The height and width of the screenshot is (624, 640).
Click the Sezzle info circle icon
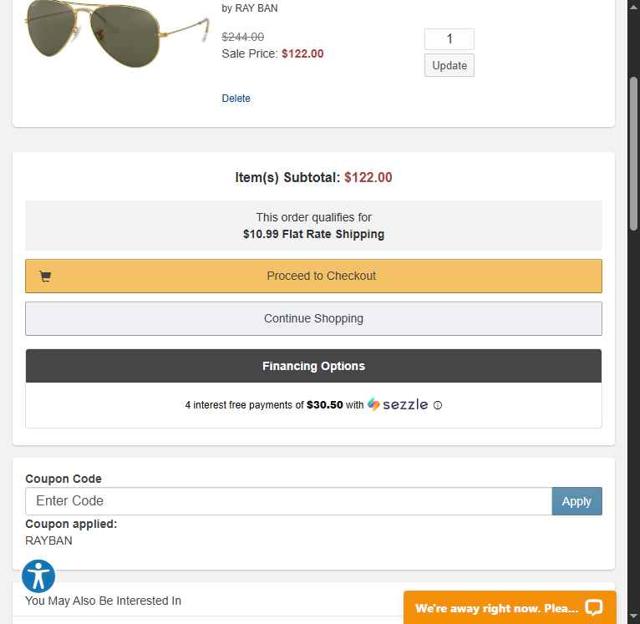coord(437,405)
